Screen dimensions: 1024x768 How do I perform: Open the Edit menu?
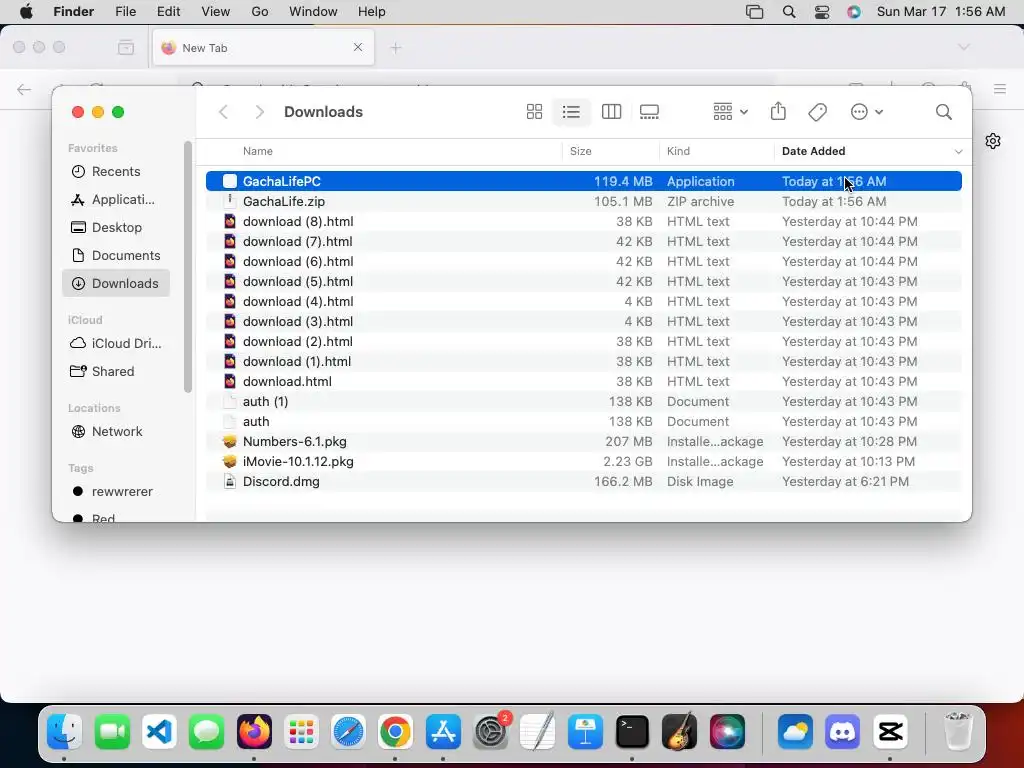[x=168, y=12]
